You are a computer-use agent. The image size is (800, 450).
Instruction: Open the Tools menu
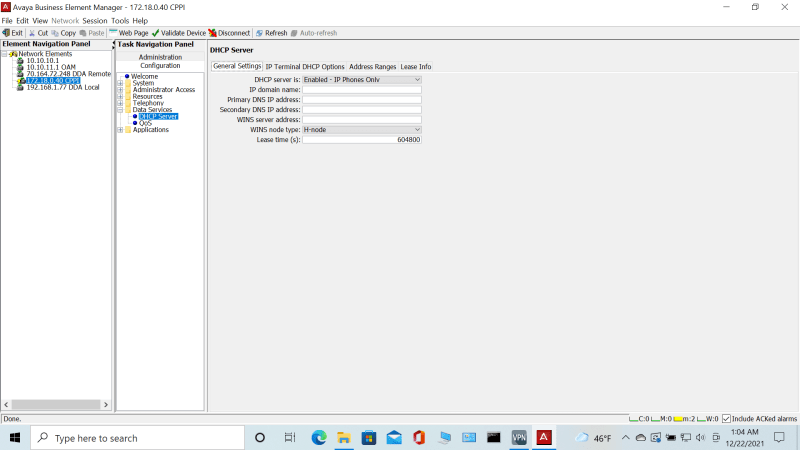click(120, 21)
